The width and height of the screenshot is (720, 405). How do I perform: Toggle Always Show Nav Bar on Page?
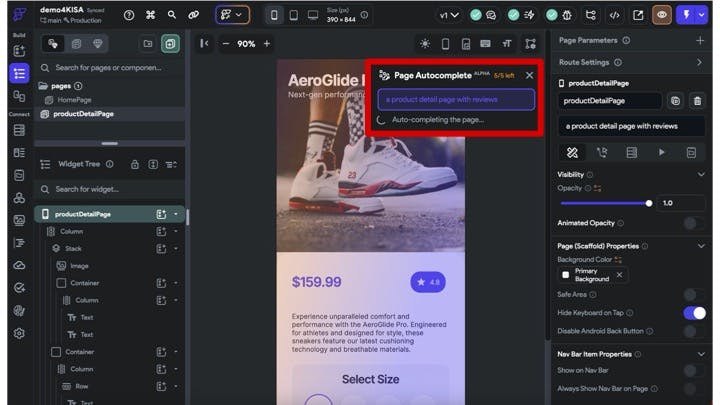click(693, 388)
